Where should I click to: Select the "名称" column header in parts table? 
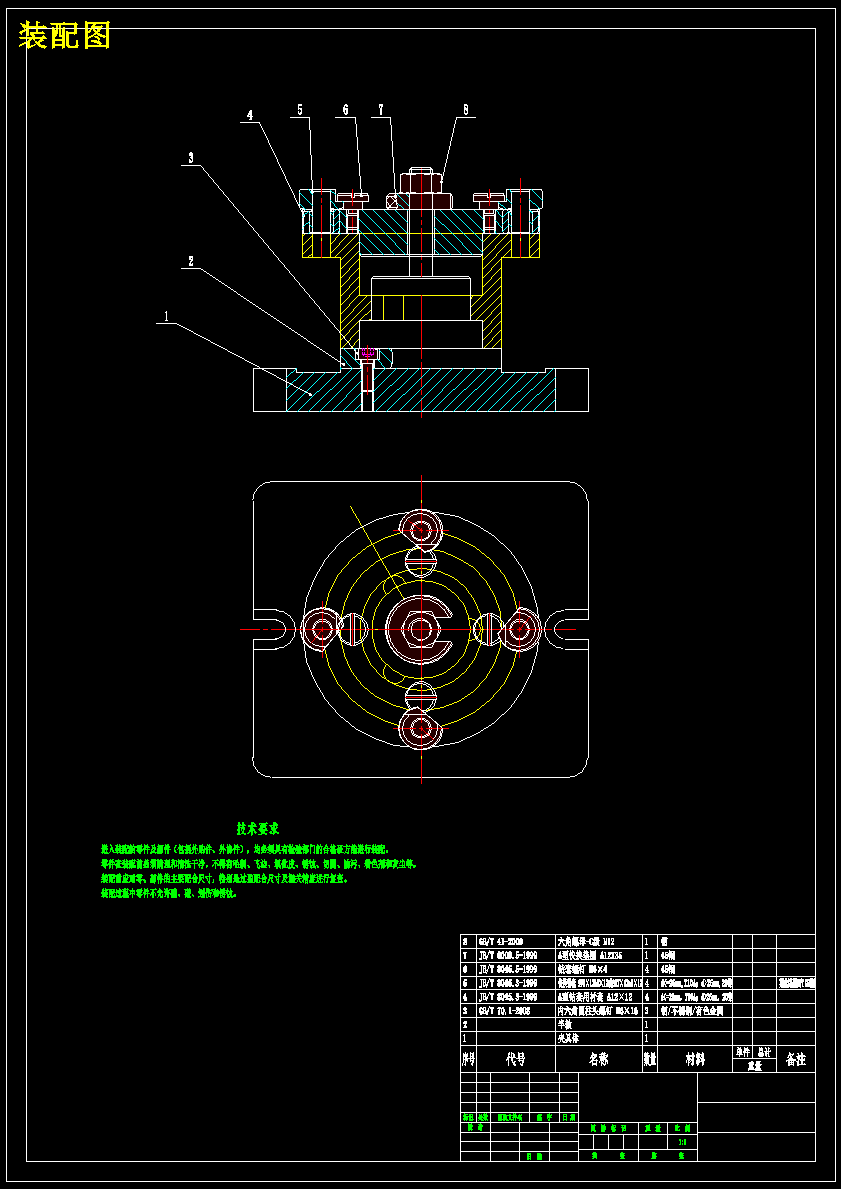point(598,1059)
